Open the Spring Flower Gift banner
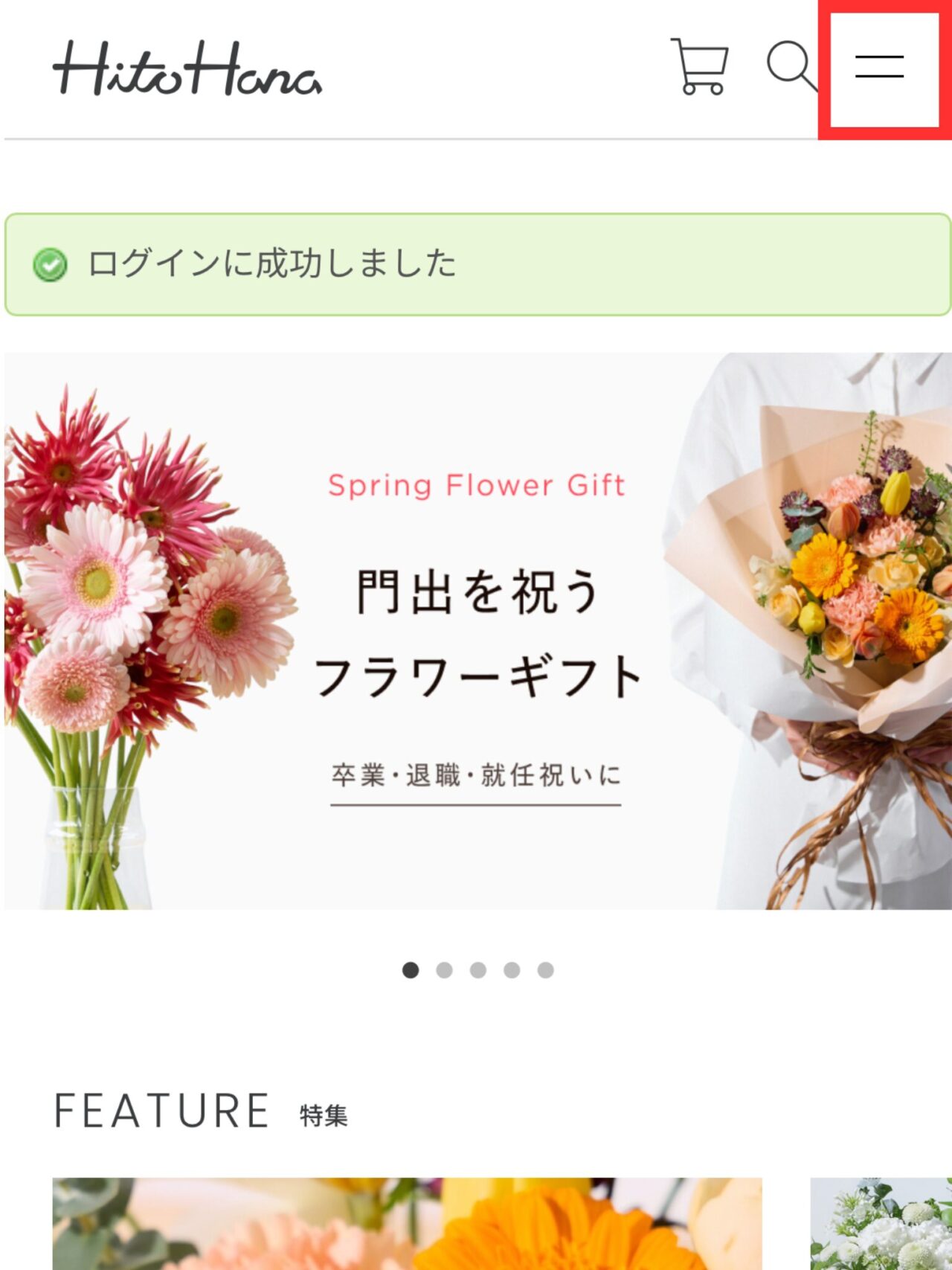Screen dimensions: 952x1270 click(477, 631)
